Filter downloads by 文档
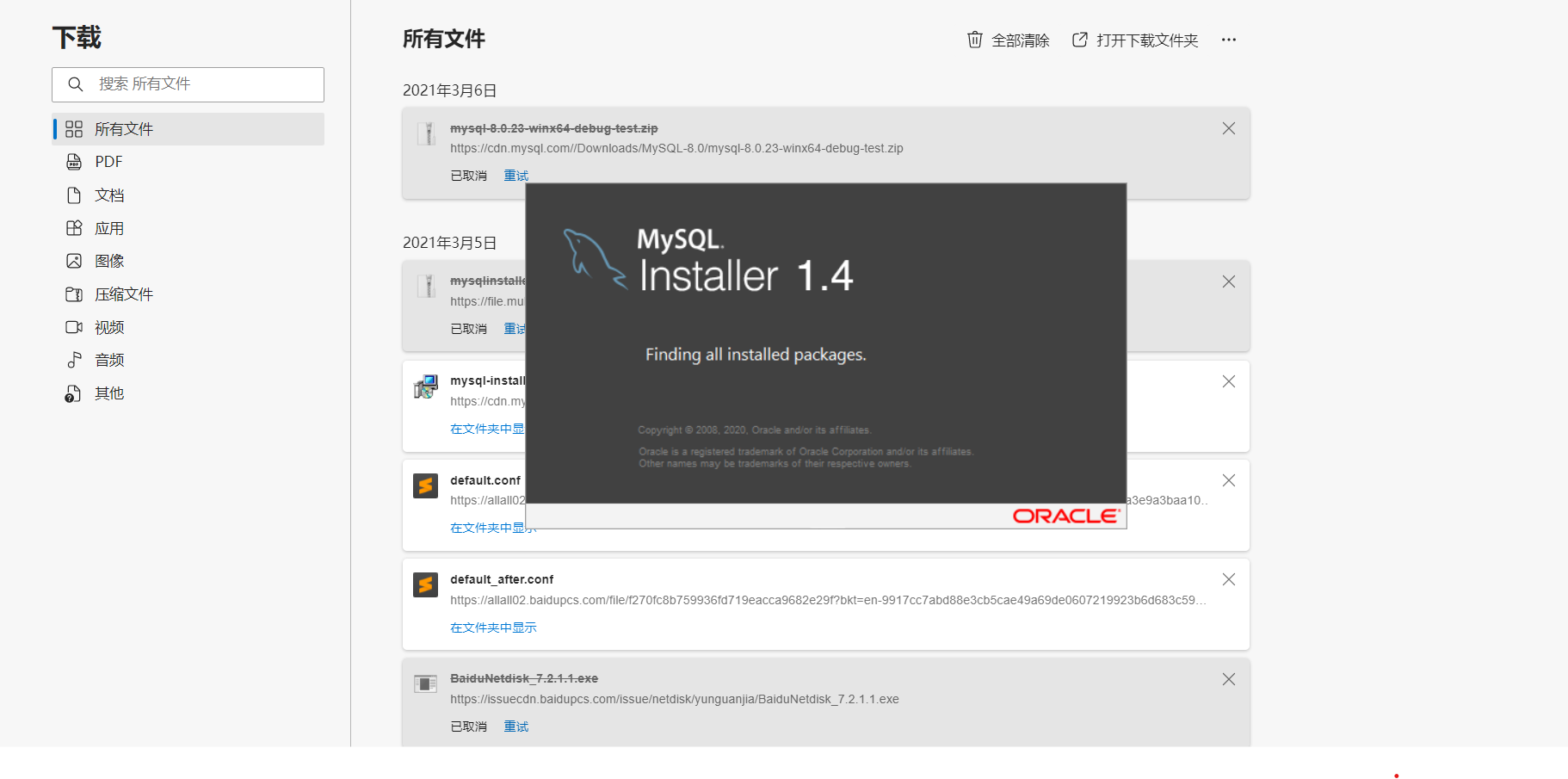Image resolution: width=1568 pixels, height=779 pixels. point(188,195)
